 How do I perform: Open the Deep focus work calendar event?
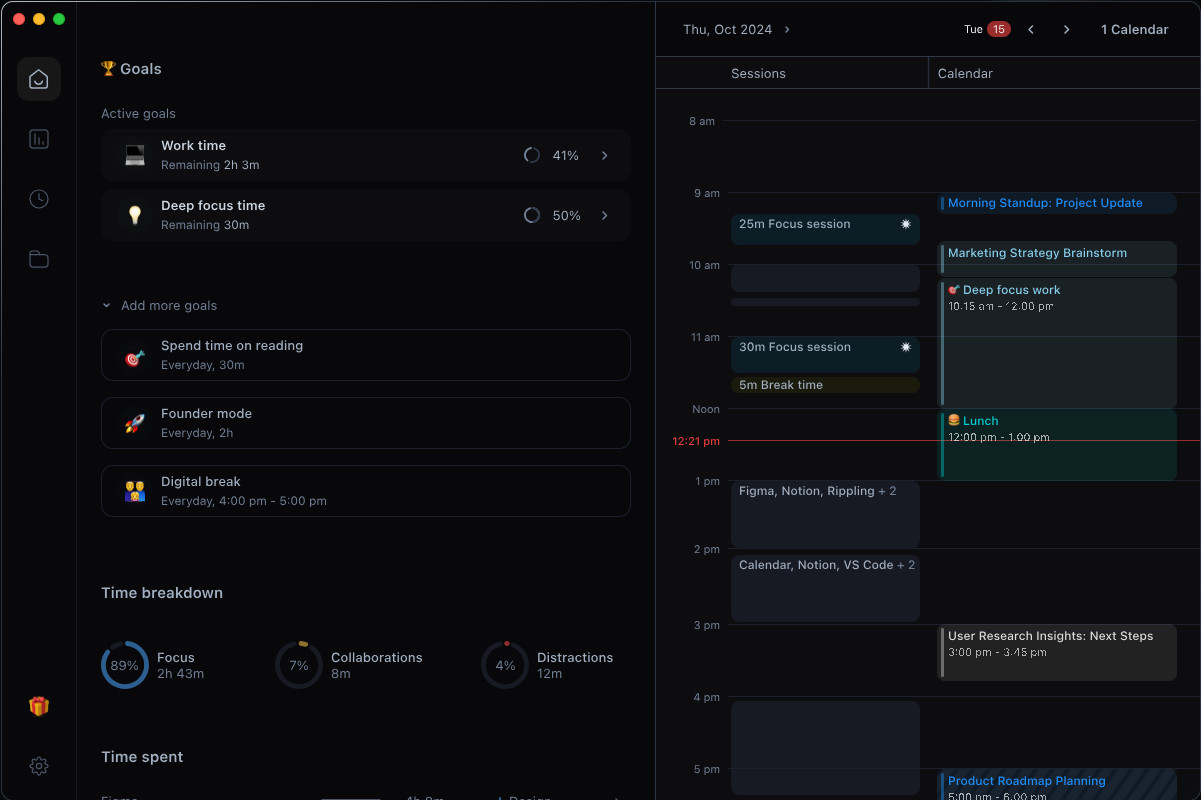click(x=1057, y=343)
